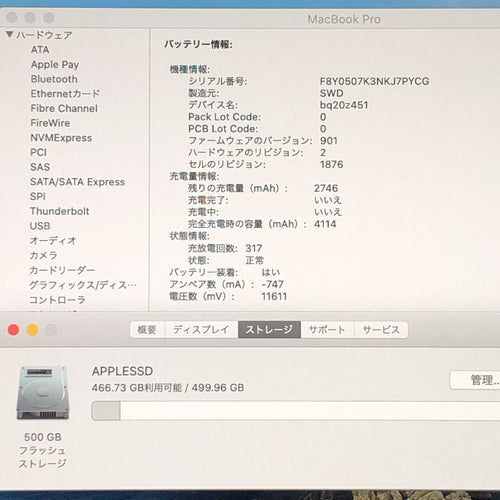Screen dimensions: 500x500
Task: Click full charge capacity value 4114
Action: pyautogui.click(x=325, y=224)
